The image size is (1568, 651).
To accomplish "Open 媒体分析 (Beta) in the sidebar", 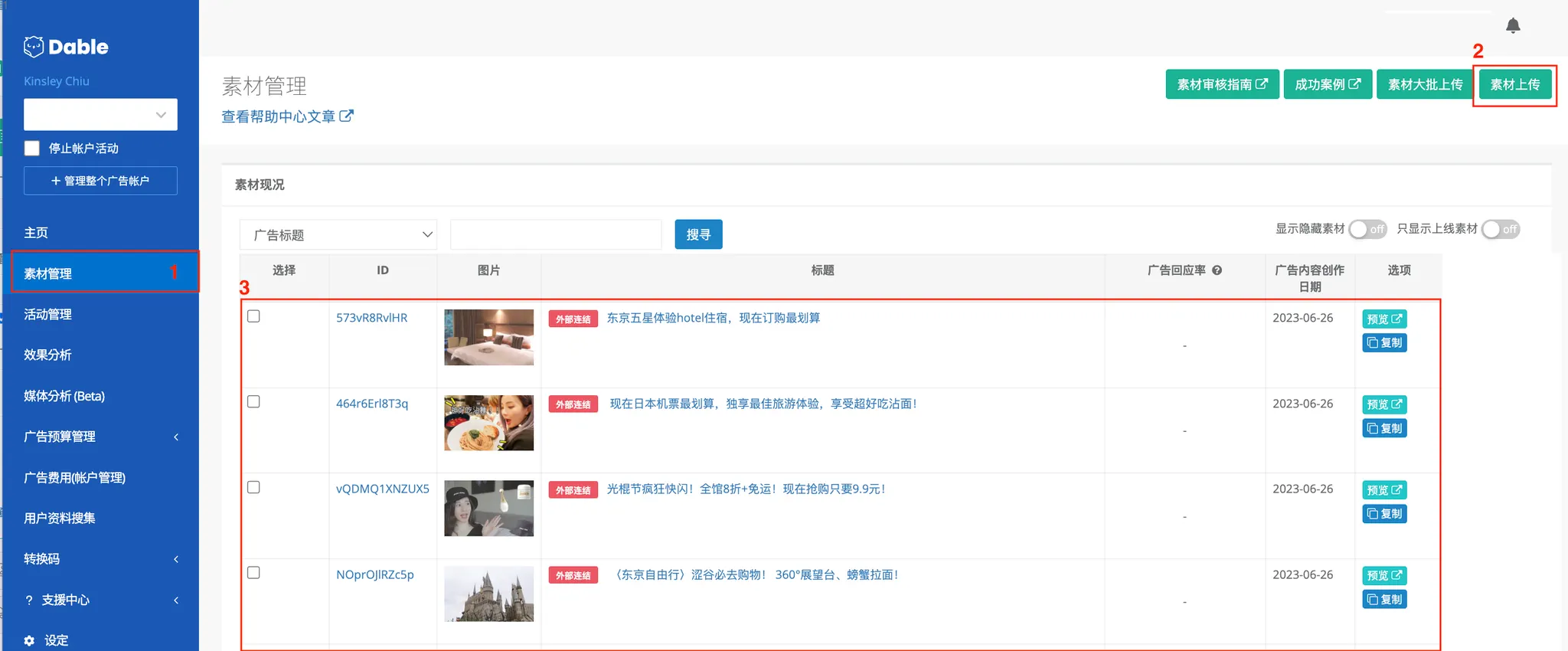I will click(64, 396).
